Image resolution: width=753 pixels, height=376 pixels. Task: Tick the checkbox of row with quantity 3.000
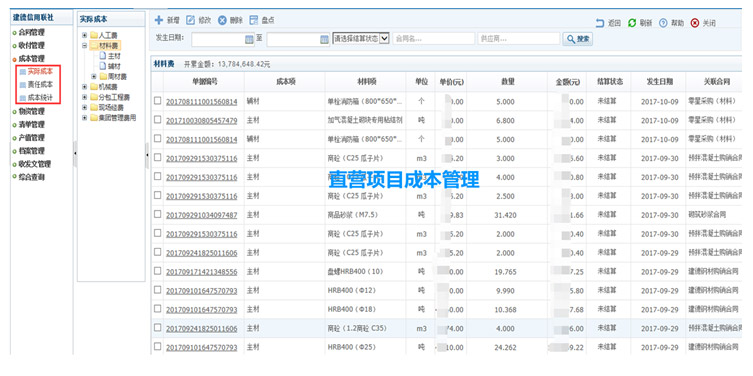[158, 158]
